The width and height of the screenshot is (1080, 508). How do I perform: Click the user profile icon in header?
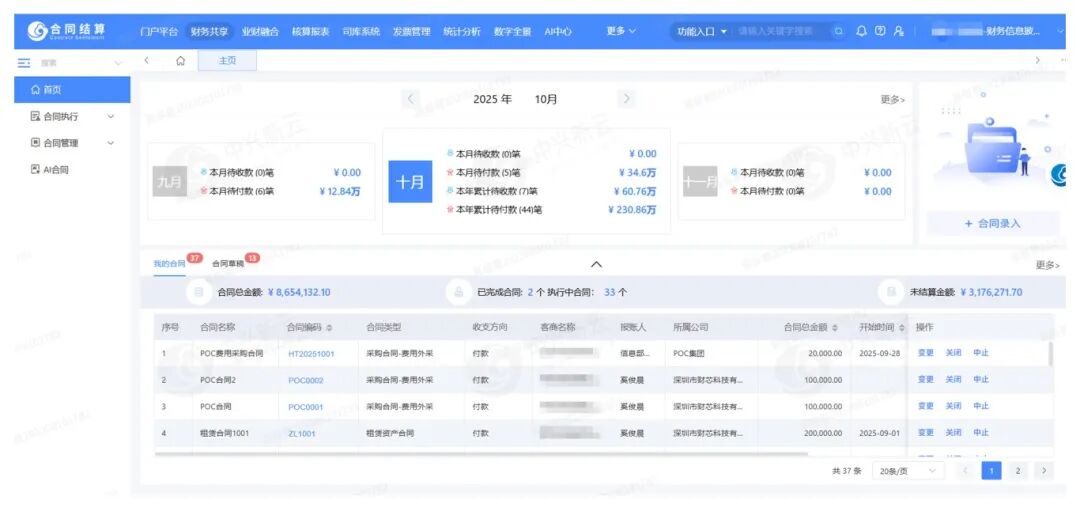(899, 31)
